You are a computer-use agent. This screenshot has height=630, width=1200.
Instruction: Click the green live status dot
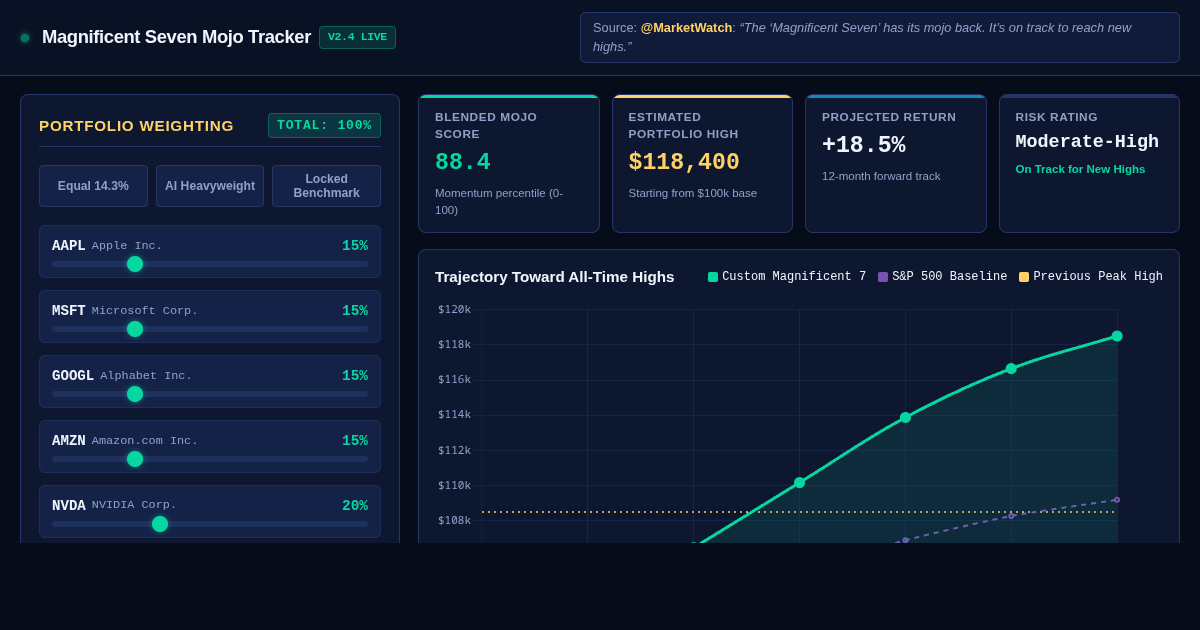point(25,38)
